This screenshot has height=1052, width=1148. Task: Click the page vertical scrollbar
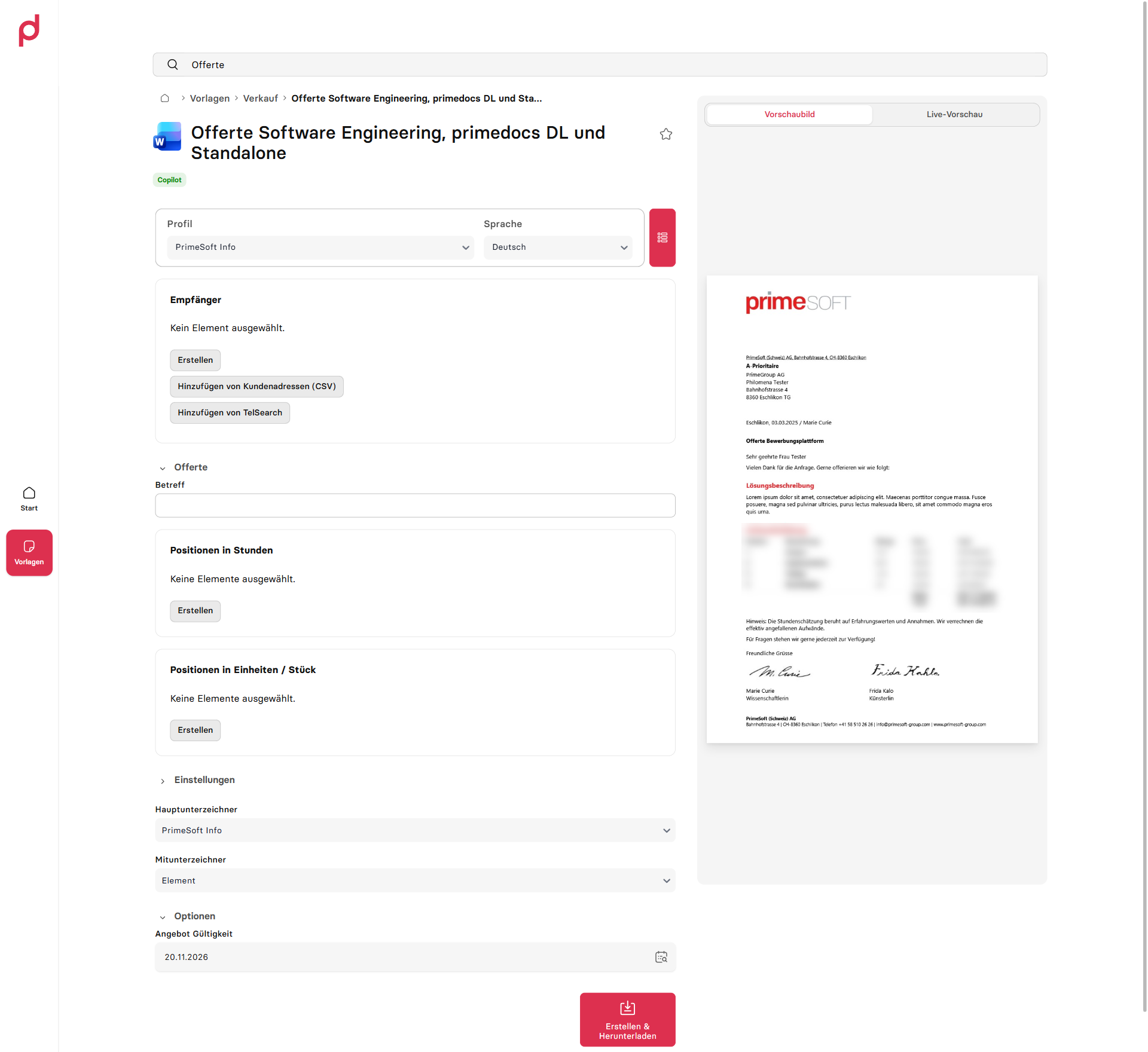point(1144,506)
